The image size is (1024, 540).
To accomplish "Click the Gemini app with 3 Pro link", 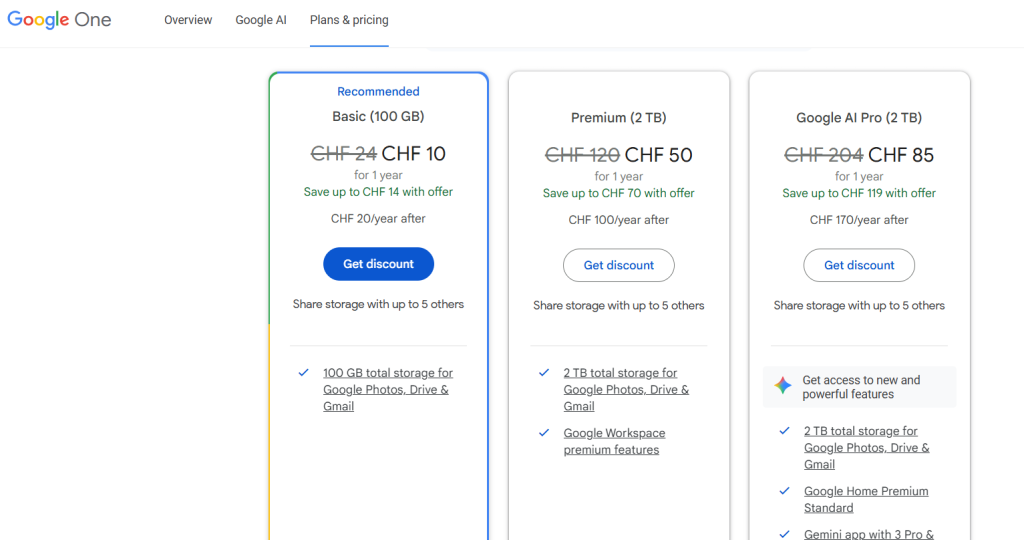I will tap(868, 534).
